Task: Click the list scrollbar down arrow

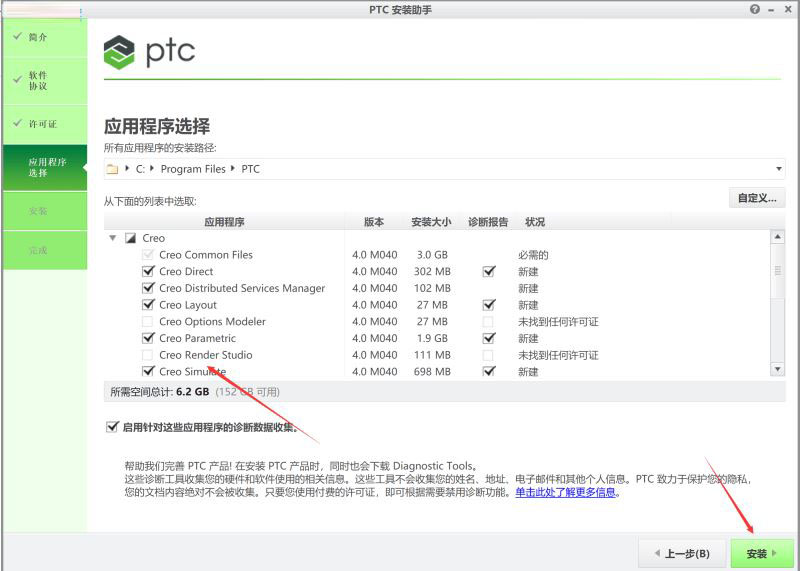Action: (x=778, y=369)
